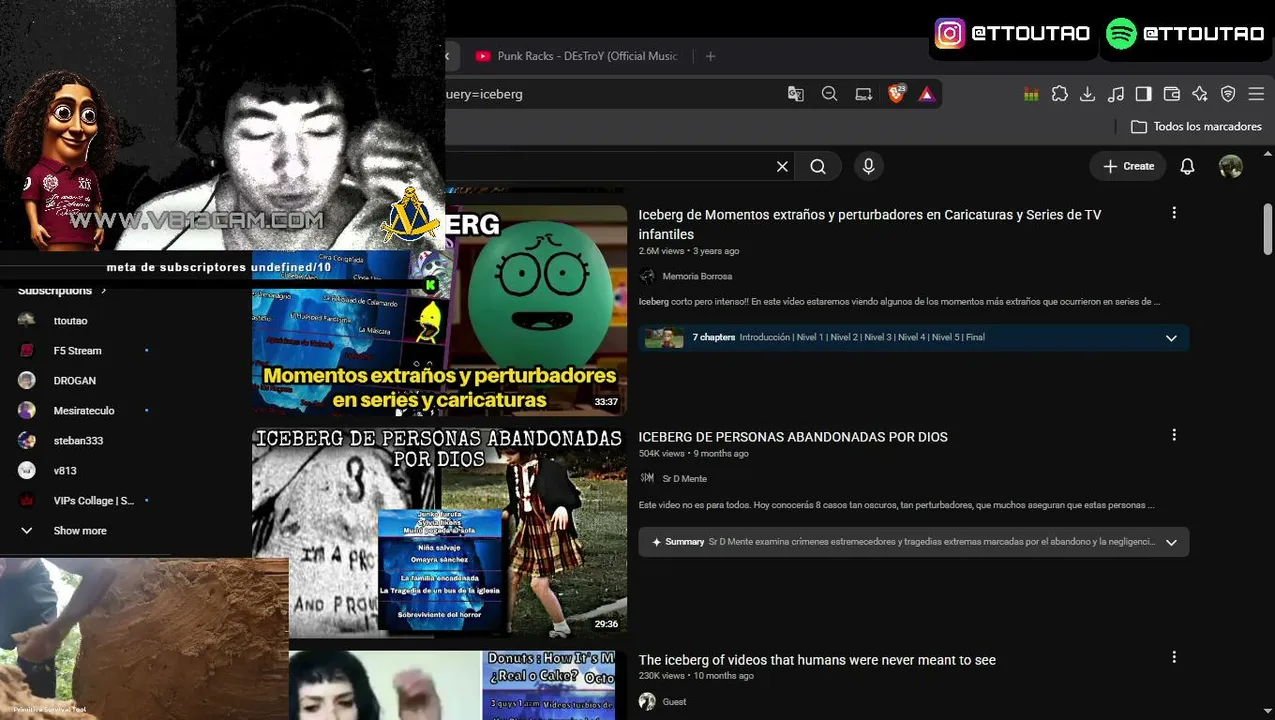Image resolution: width=1275 pixels, height=720 pixels.
Task: Open v813 subscription channel
Action: tap(65, 471)
